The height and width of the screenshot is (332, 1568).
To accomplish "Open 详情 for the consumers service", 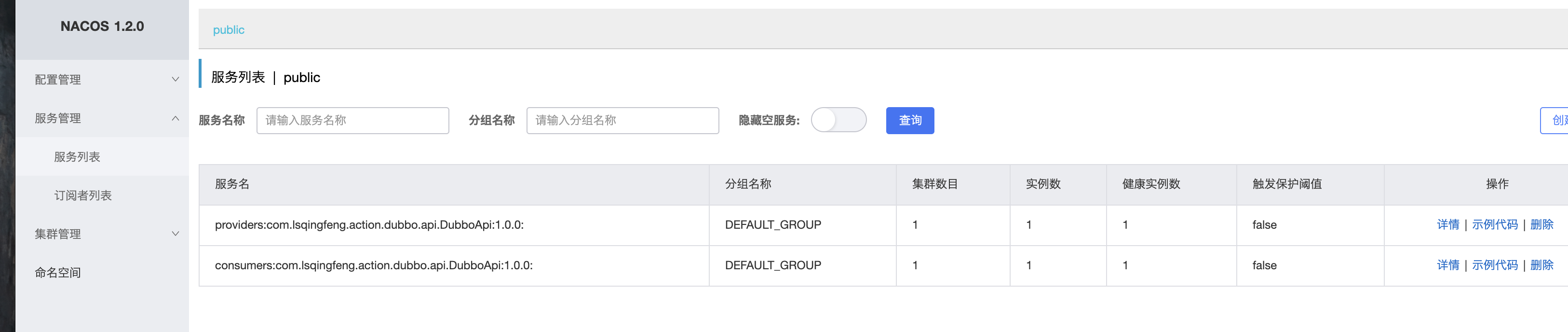I will [x=1447, y=265].
